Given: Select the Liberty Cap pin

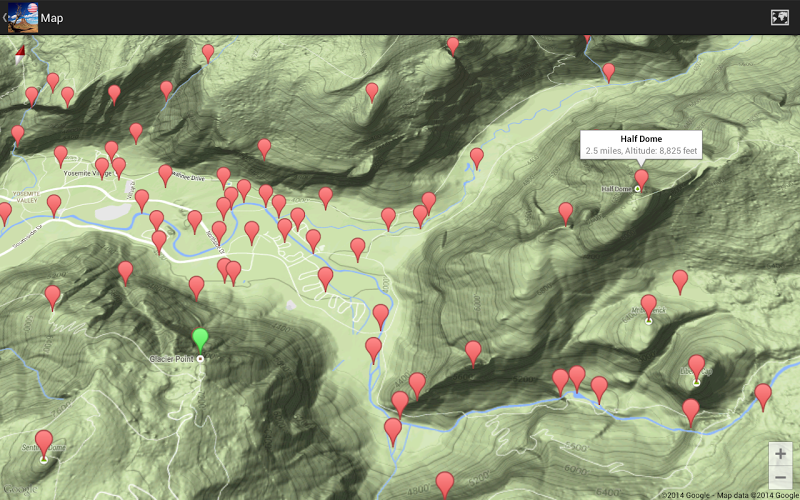Looking at the screenshot, I should coord(696,367).
